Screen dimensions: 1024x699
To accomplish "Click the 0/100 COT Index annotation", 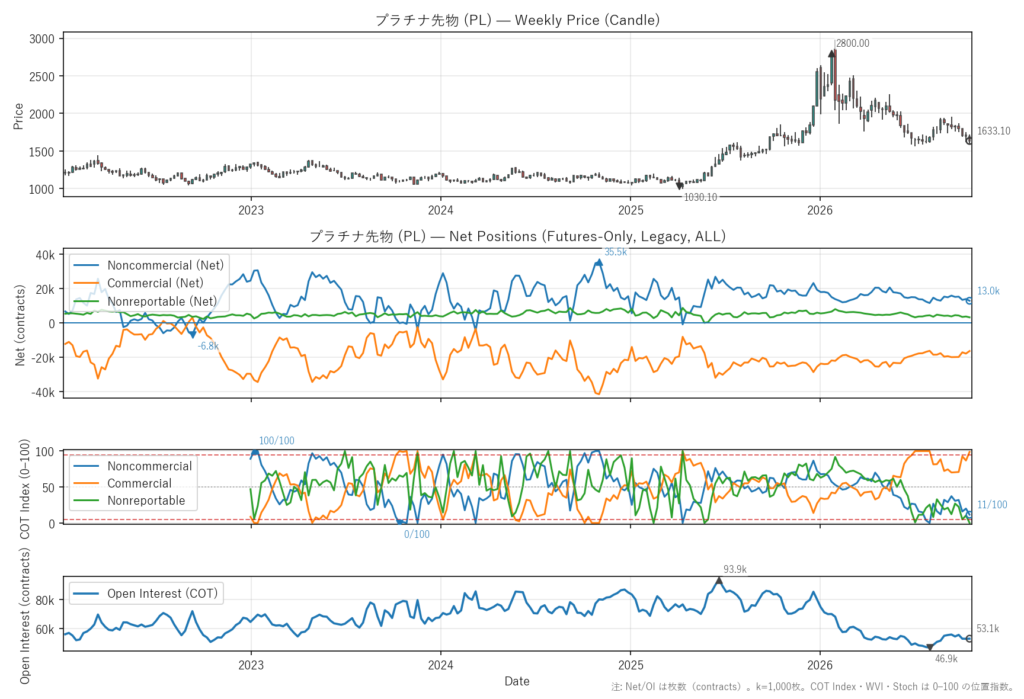I will [x=417, y=534].
